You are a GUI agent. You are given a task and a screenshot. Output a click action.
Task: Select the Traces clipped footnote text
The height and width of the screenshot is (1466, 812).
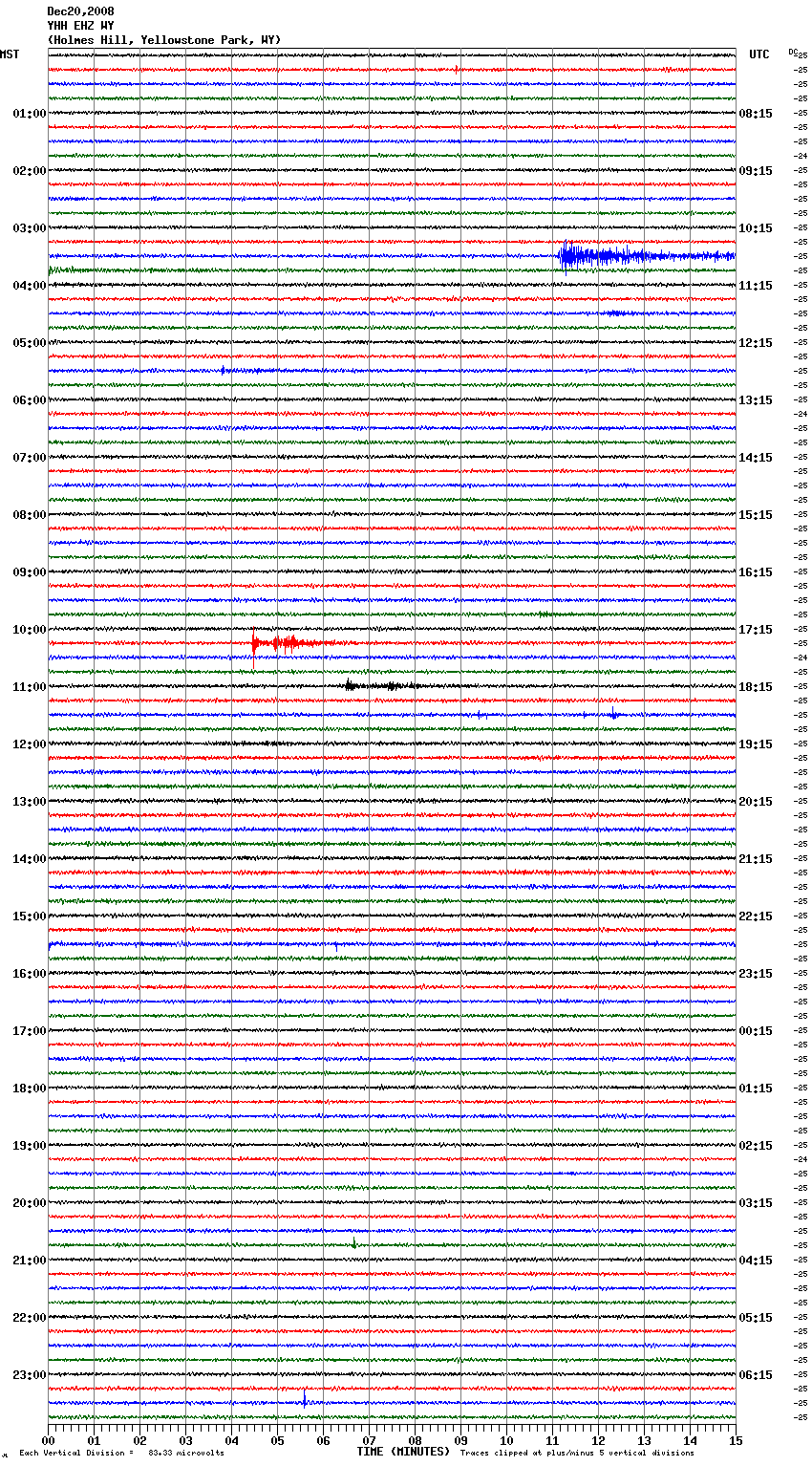click(x=577, y=1454)
